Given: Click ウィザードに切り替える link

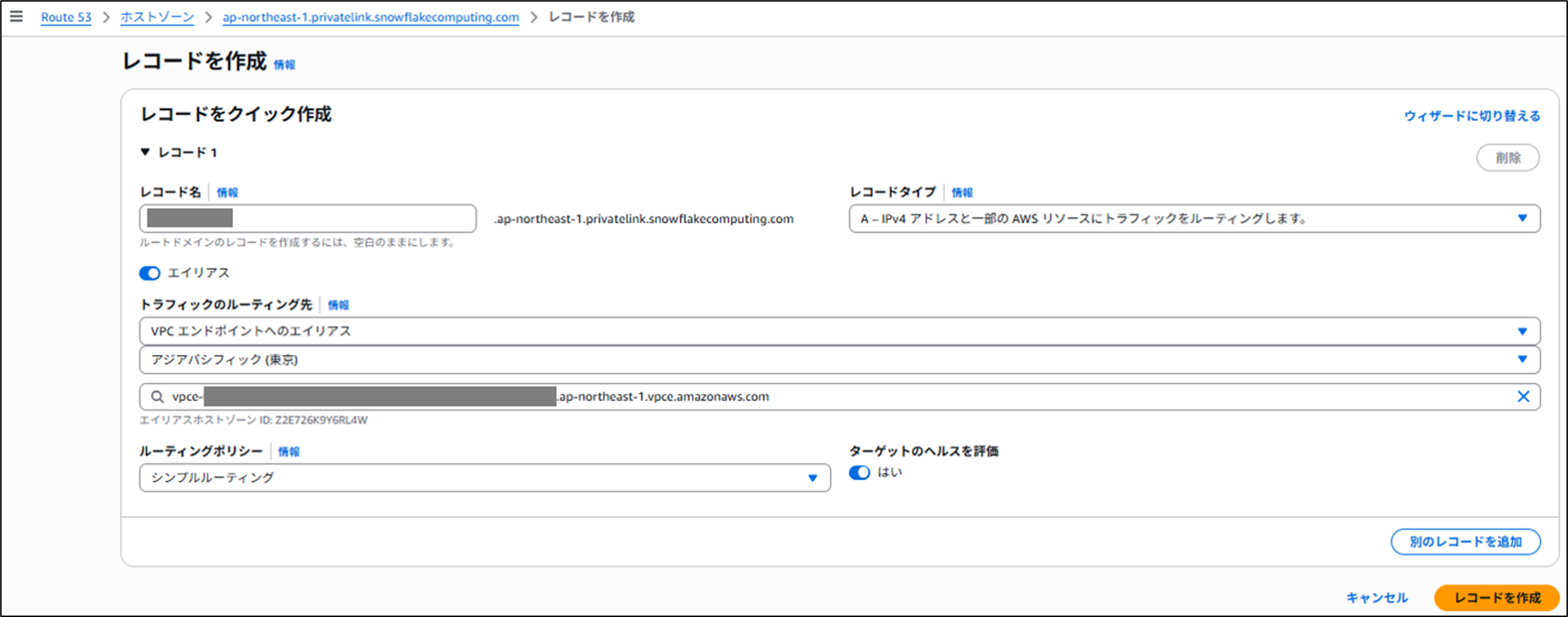Looking at the screenshot, I should [x=1472, y=115].
